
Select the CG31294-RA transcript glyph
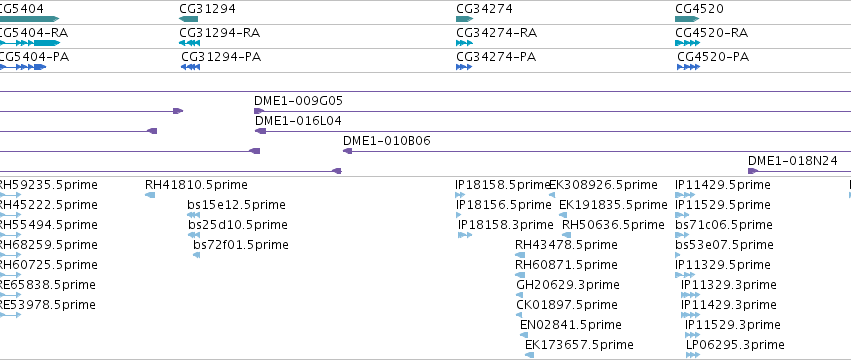[189, 43]
